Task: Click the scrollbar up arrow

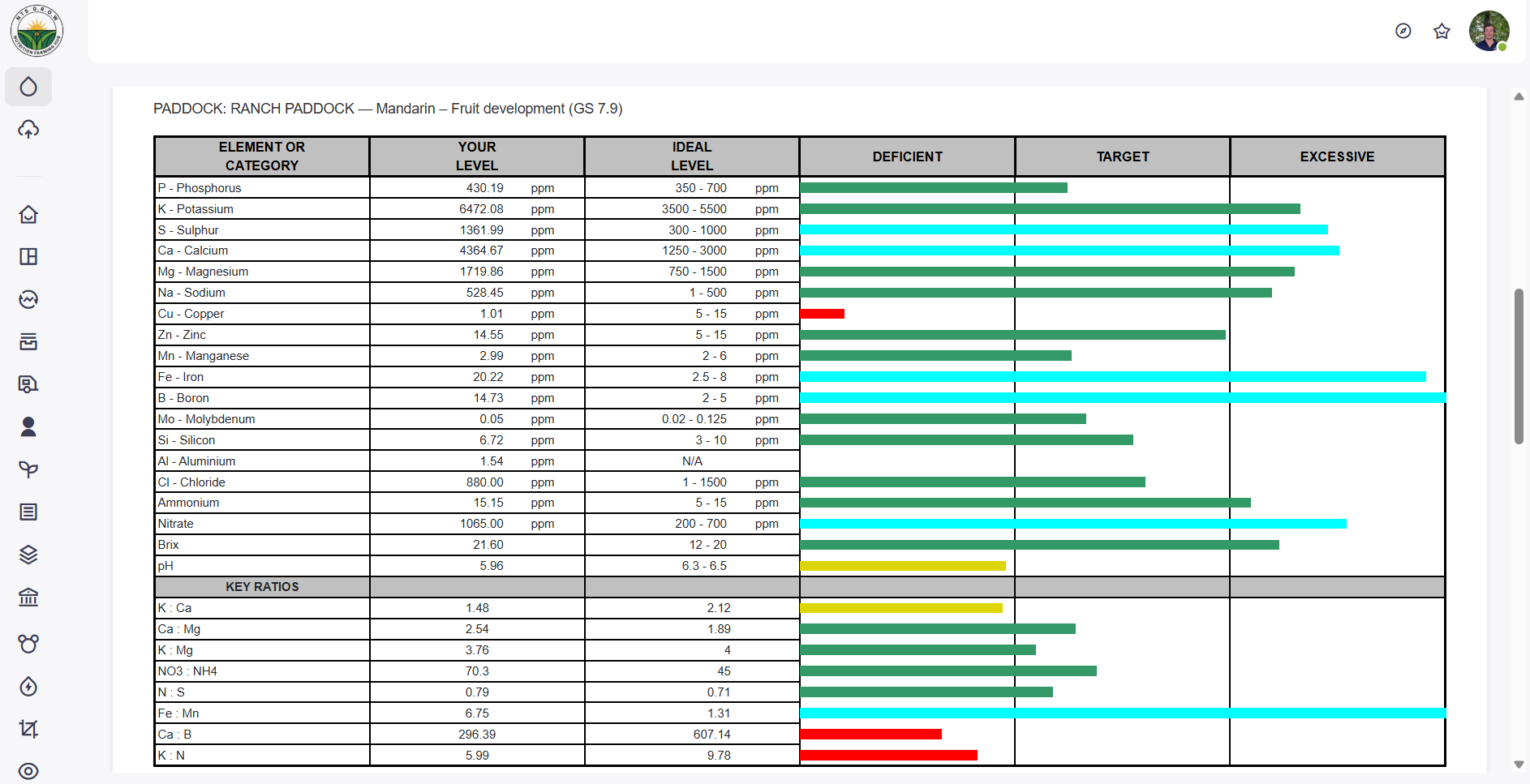Action: 1519,96
